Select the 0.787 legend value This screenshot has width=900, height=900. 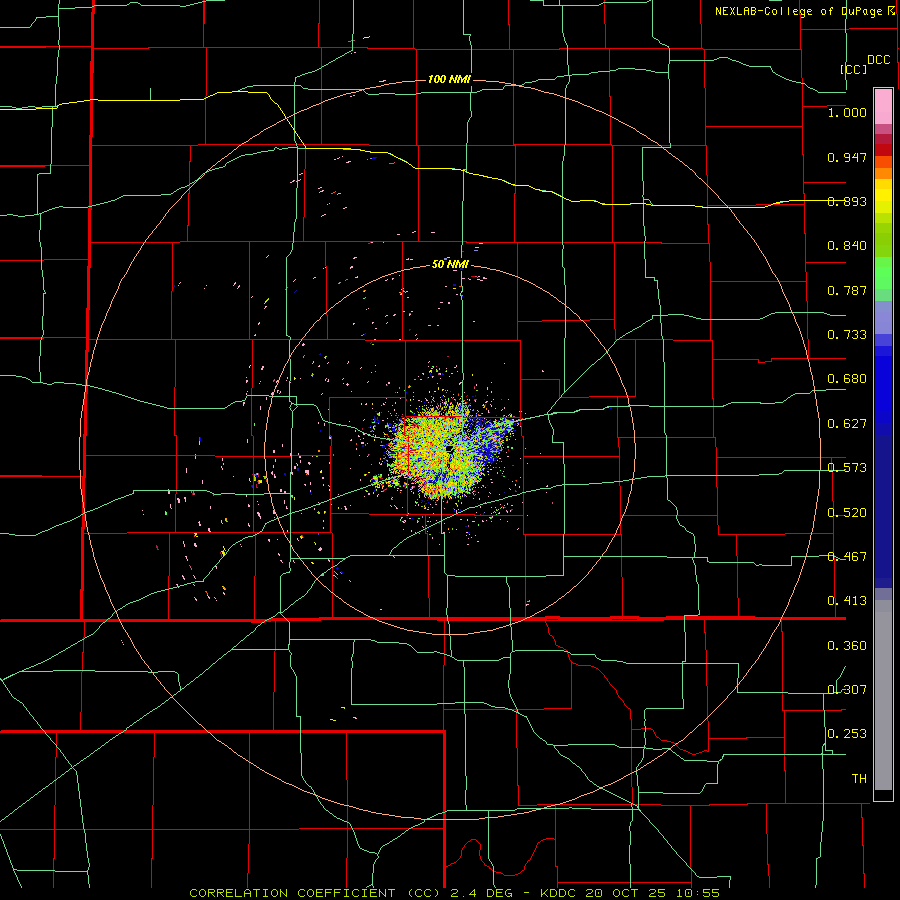[x=847, y=290]
